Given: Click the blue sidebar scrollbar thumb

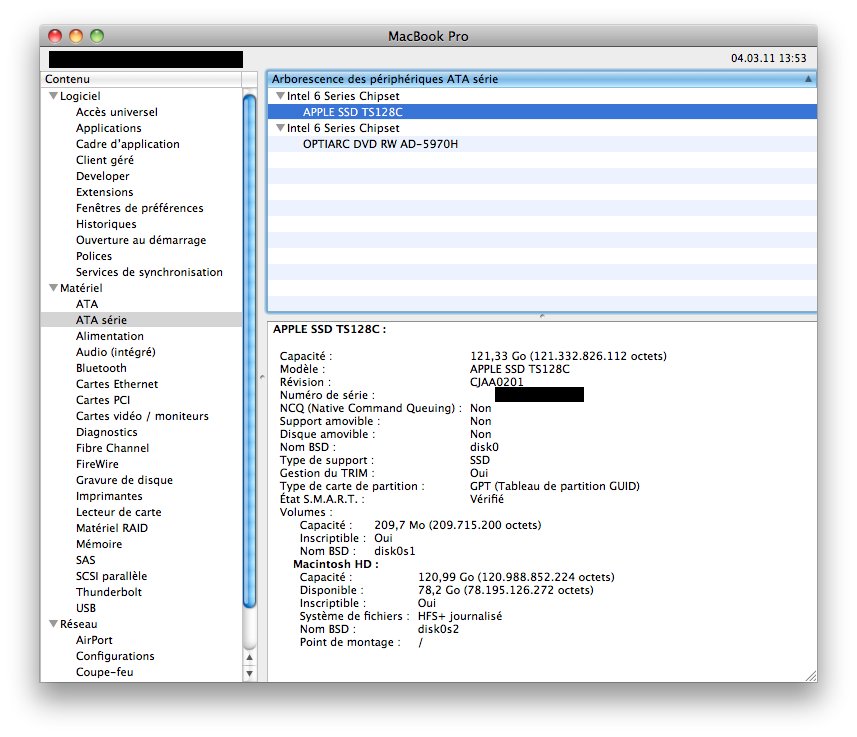Looking at the screenshot, I should [x=250, y=350].
